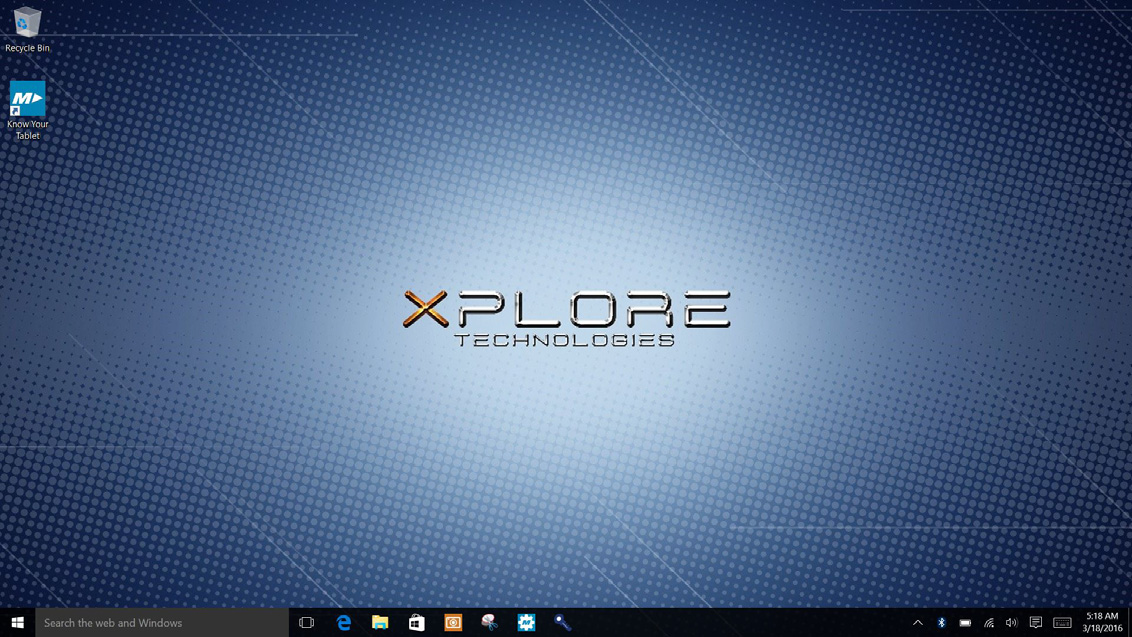Click the Bluetooth tray icon
The width and height of the screenshot is (1132, 637).
coord(941,623)
